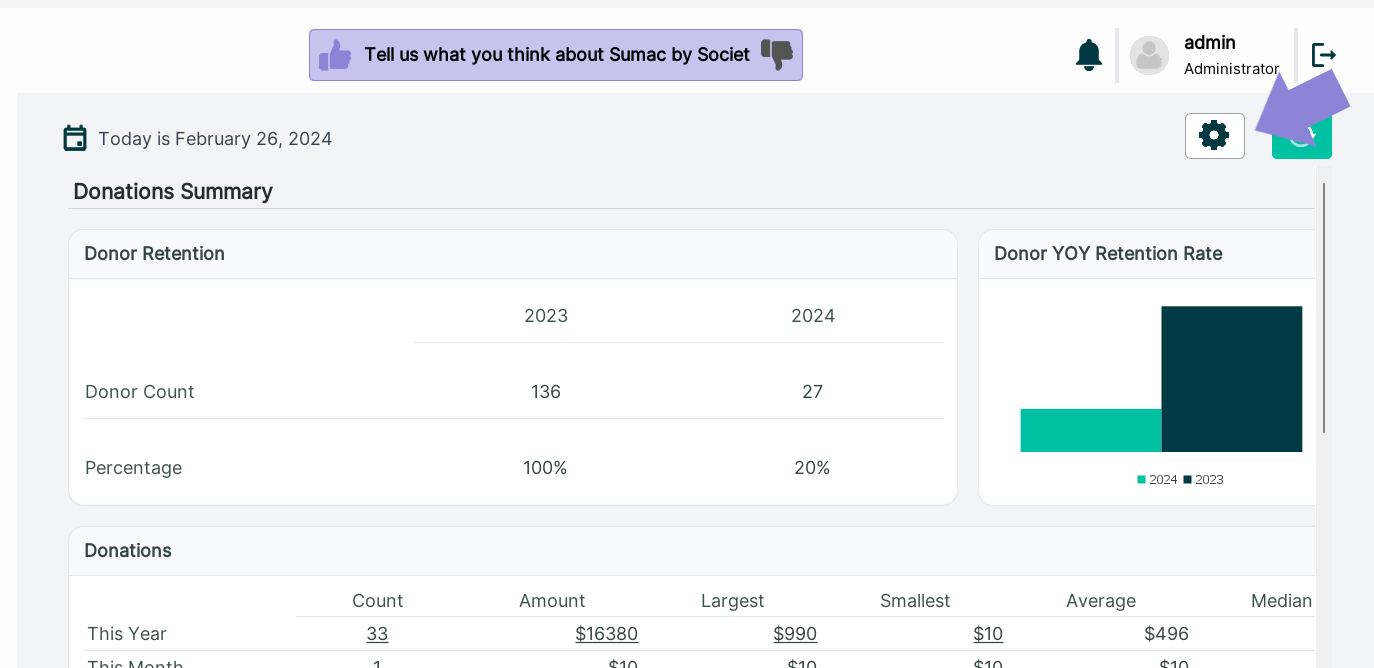The width and height of the screenshot is (1374, 668).
Task: Open This Year largest donation $990
Action: click(795, 634)
